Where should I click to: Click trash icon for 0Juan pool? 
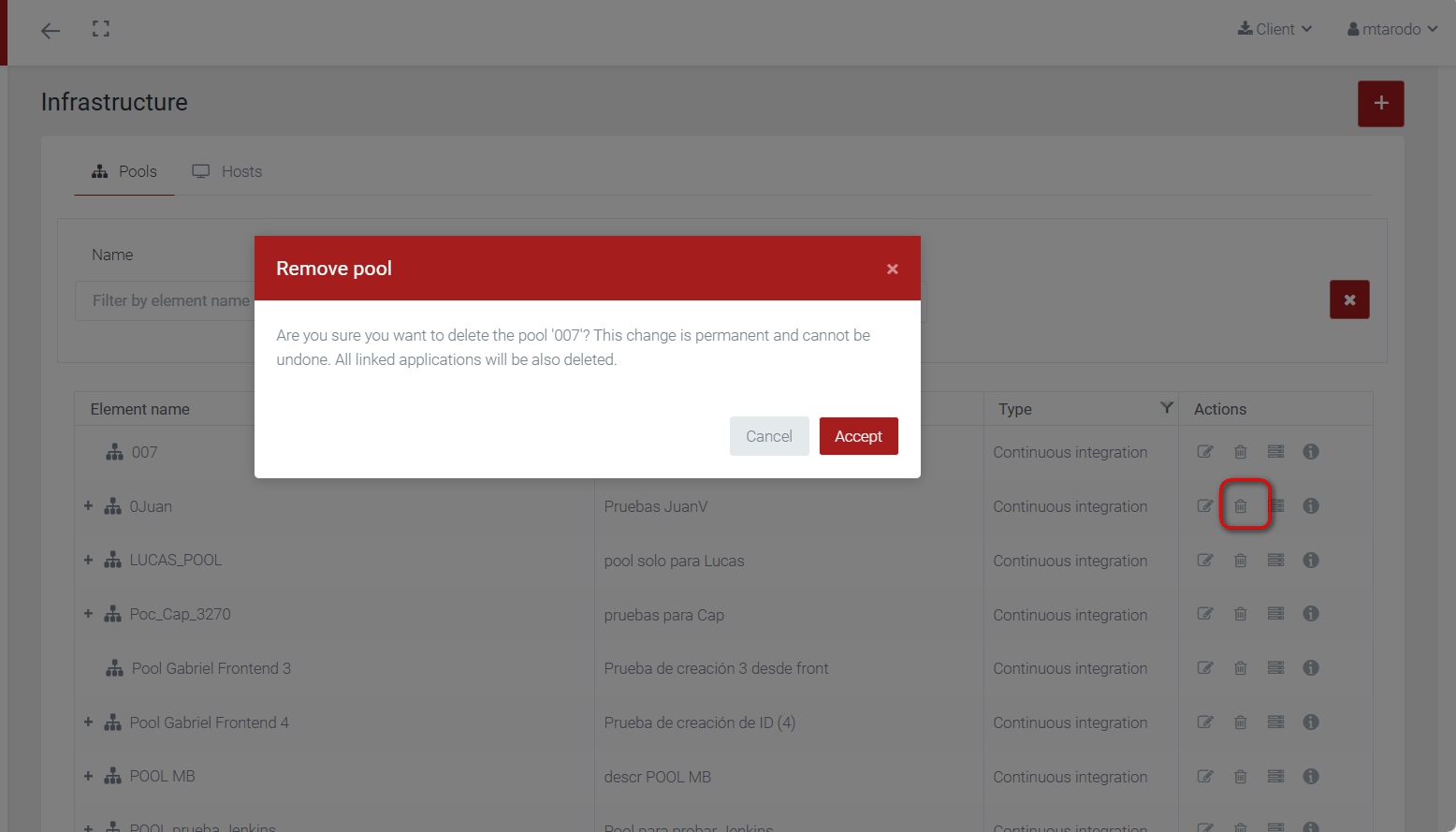(1241, 506)
